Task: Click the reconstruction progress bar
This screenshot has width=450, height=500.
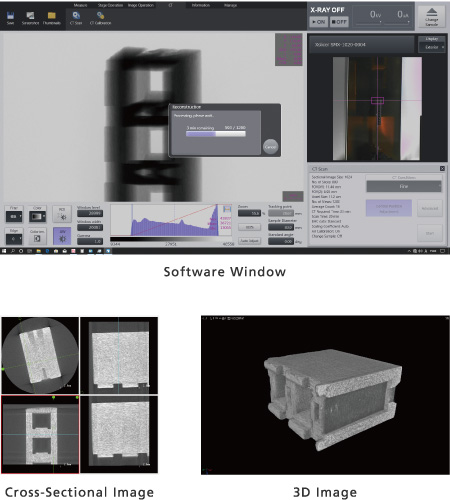Action: pyautogui.click(x=216, y=134)
